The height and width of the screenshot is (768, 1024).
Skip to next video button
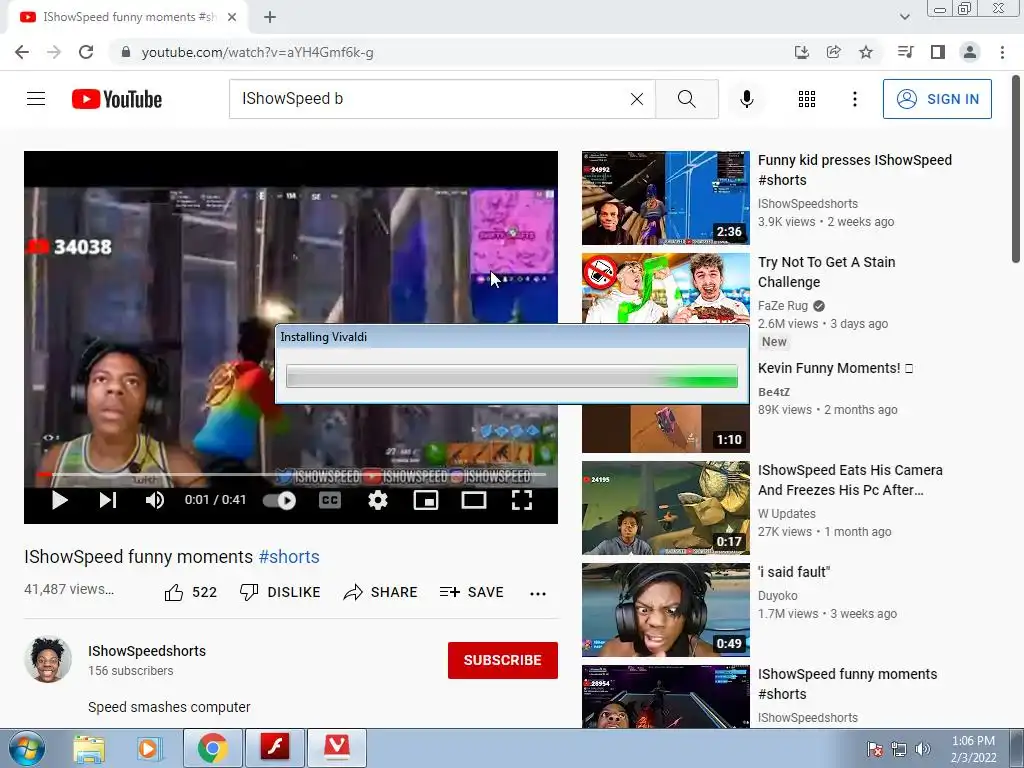(108, 500)
